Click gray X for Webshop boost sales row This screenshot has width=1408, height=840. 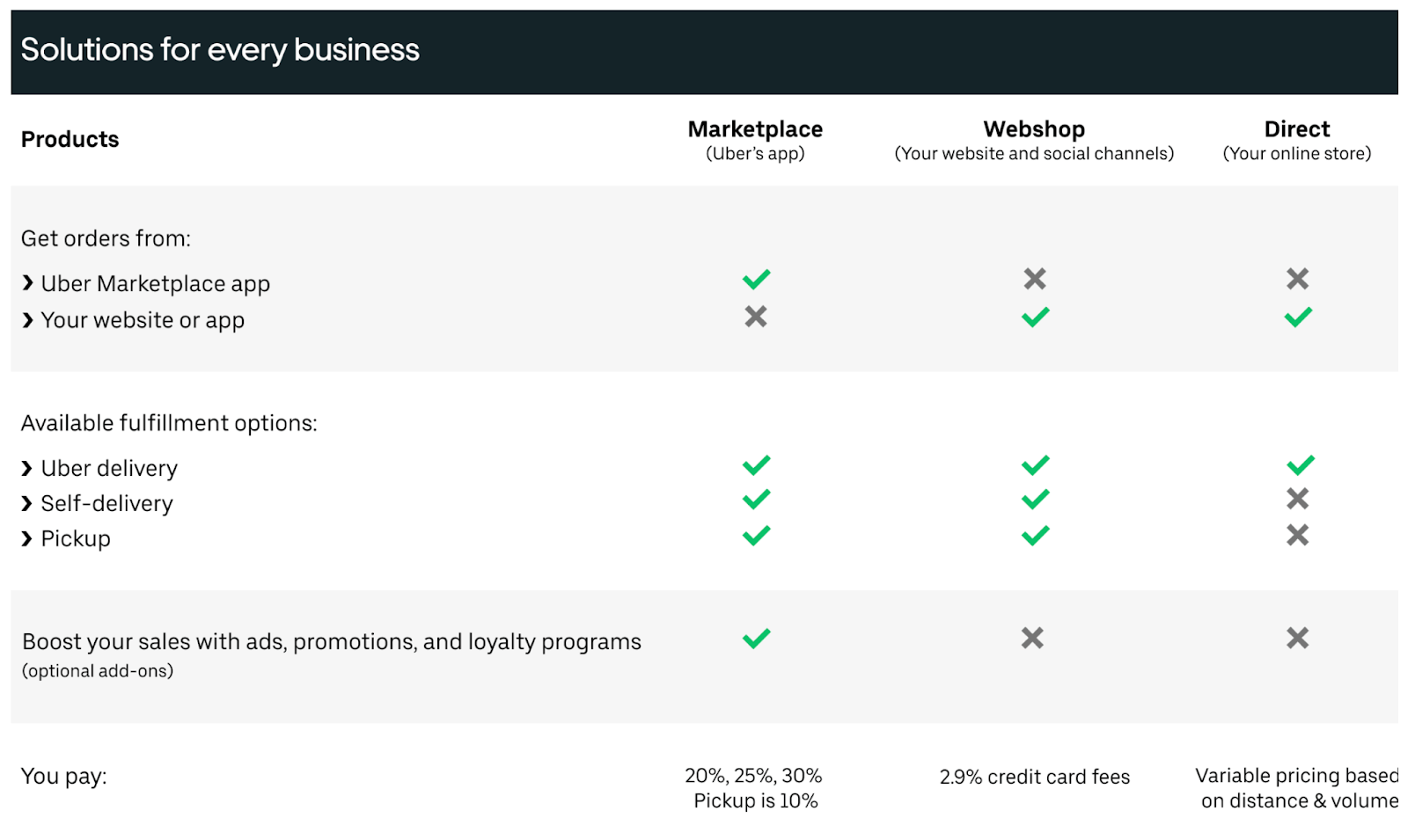click(1032, 638)
